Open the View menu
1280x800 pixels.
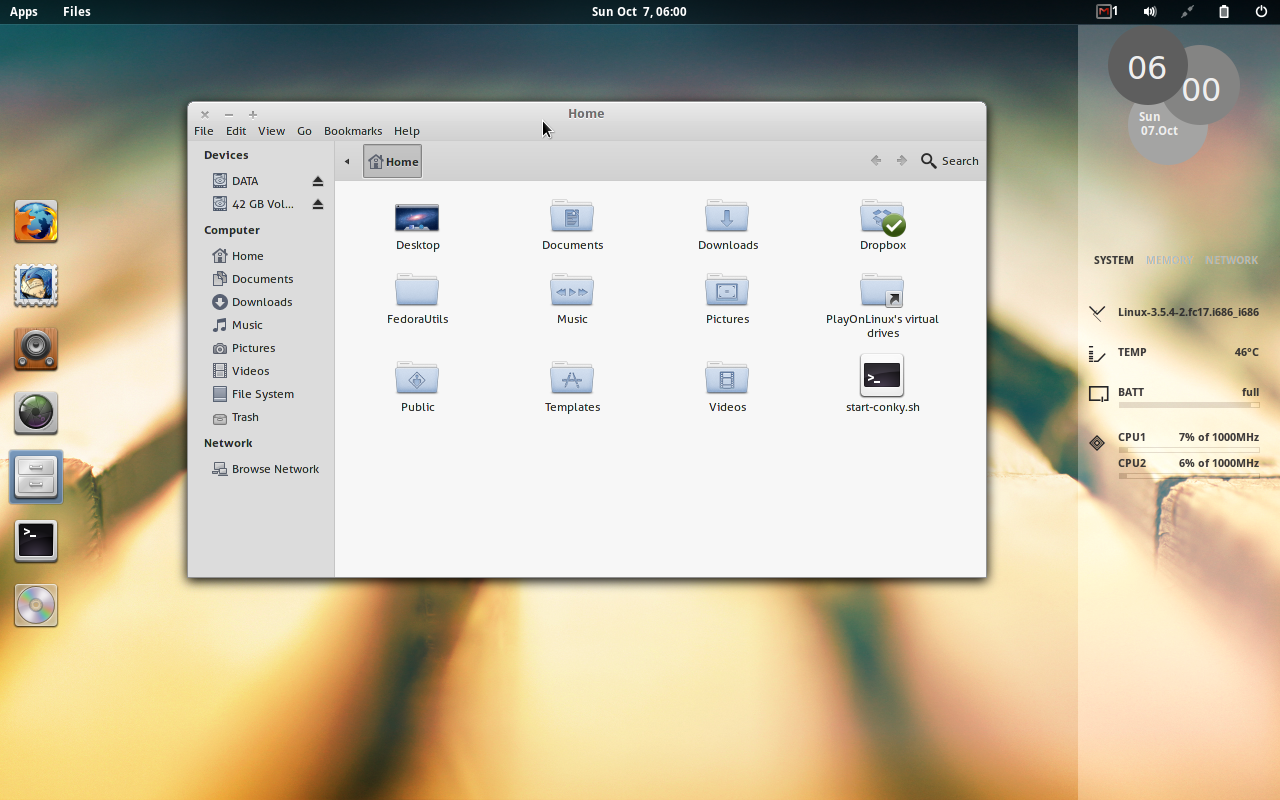(271, 131)
